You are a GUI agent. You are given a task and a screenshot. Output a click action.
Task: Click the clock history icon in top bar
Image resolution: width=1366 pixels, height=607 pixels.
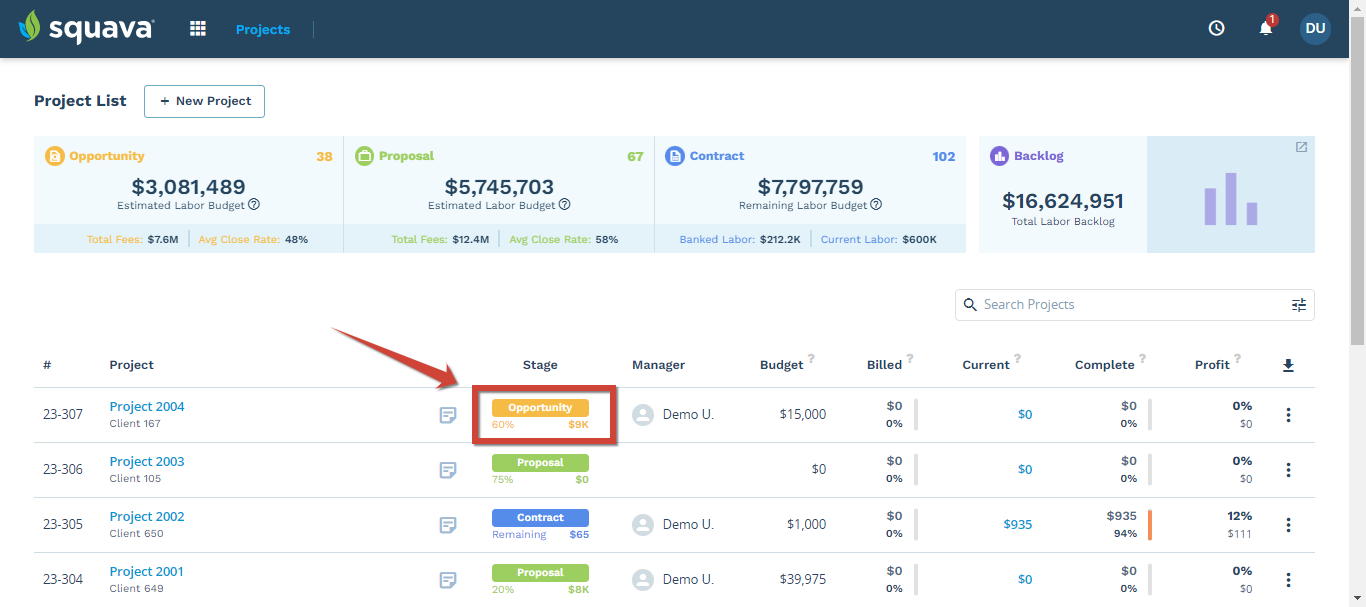tap(1216, 28)
